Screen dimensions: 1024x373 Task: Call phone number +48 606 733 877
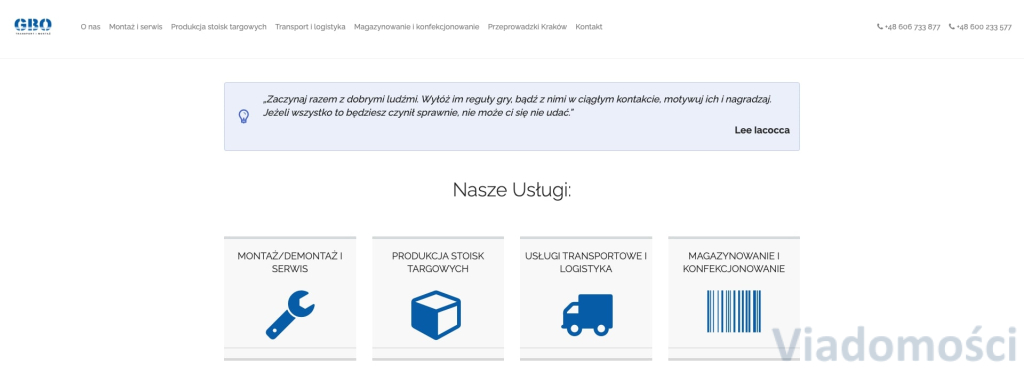(x=912, y=27)
